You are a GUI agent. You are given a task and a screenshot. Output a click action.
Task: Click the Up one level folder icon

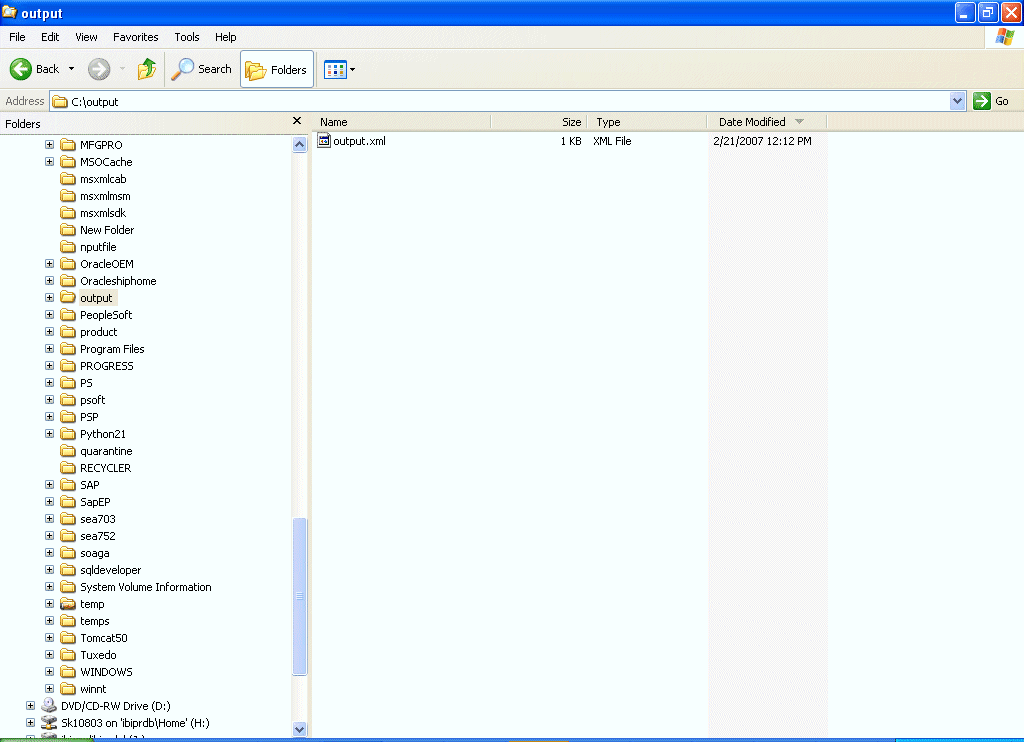coord(145,69)
